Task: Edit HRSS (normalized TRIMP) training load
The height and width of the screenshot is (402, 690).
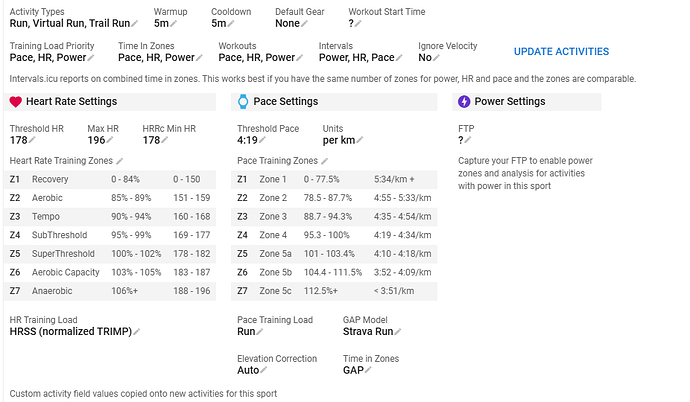Action: pos(136,332)
